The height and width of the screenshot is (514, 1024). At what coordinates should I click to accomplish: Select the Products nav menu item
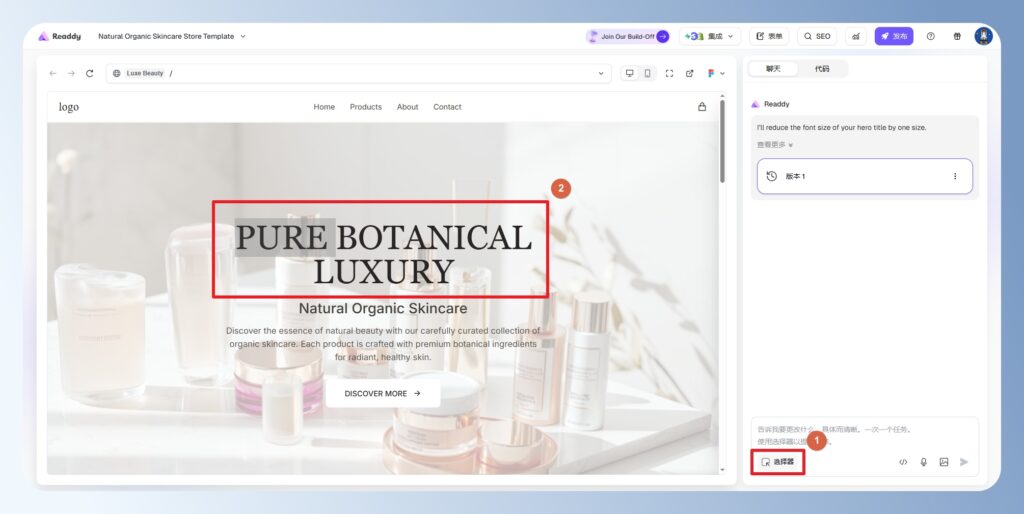click(x=365, y=107)
